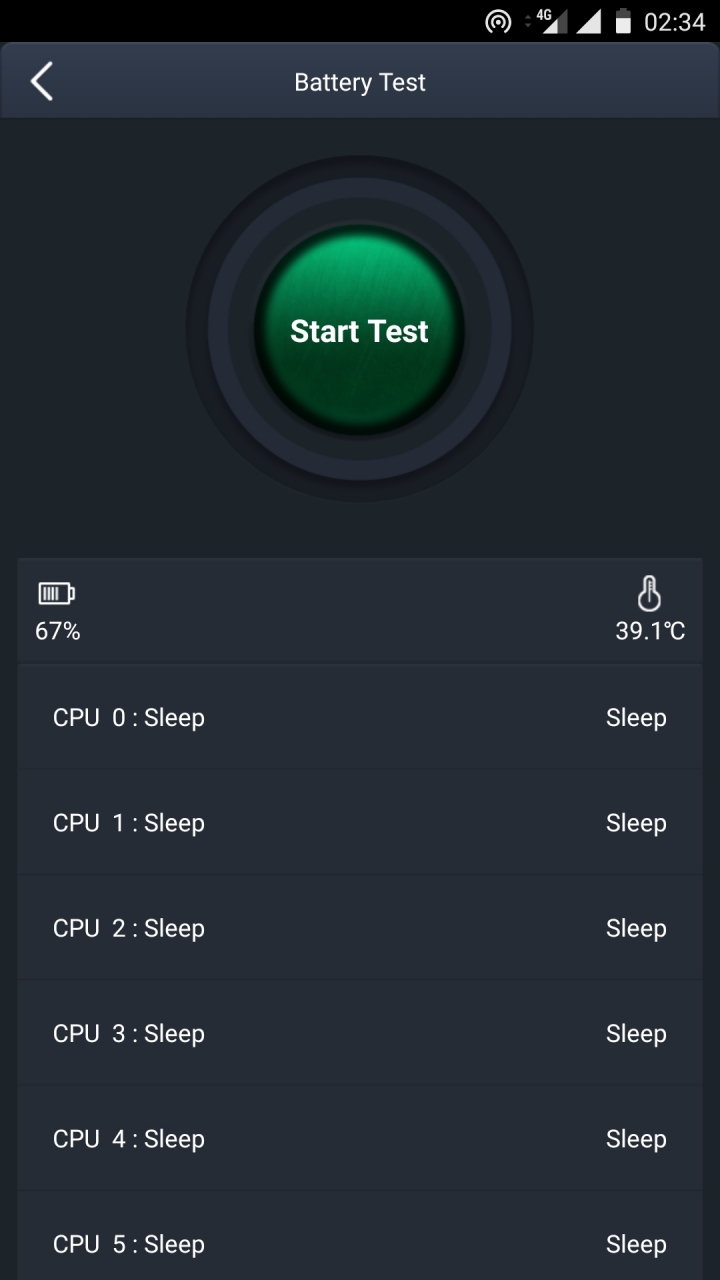Select the CPU 0 row

[x=360, y=718]
